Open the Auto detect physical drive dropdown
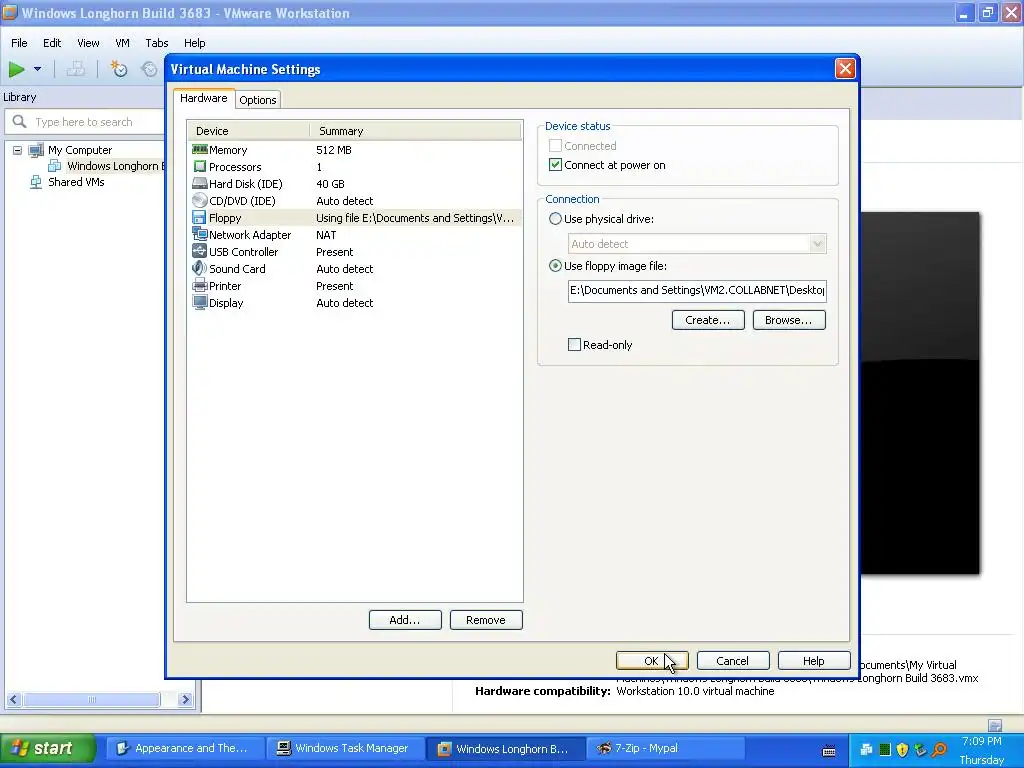The height and width of the screenshot is (768, 1024). [818, 244]
